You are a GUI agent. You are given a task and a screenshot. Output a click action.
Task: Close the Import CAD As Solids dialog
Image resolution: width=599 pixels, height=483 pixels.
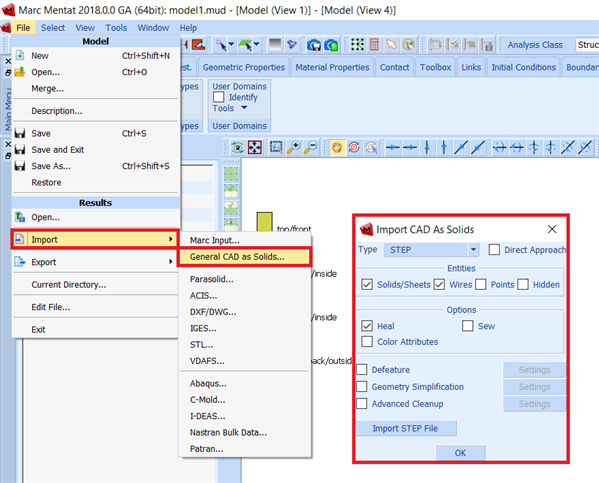pyautogui.click(x=552, y=229)
